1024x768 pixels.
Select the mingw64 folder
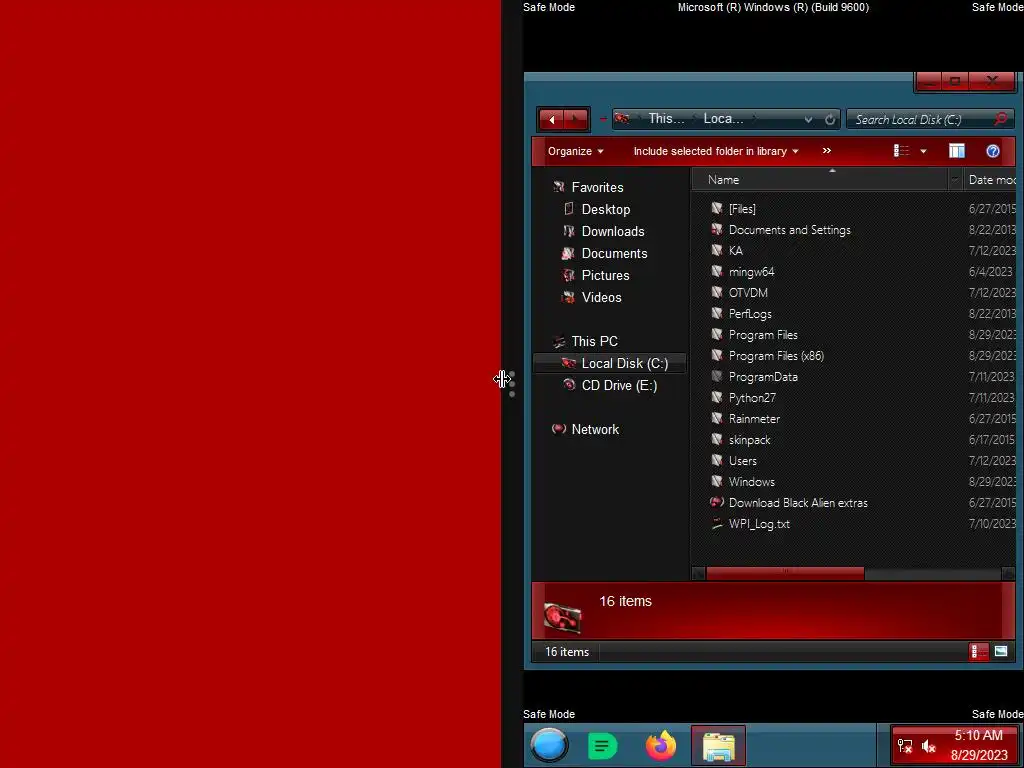[751, 272]
